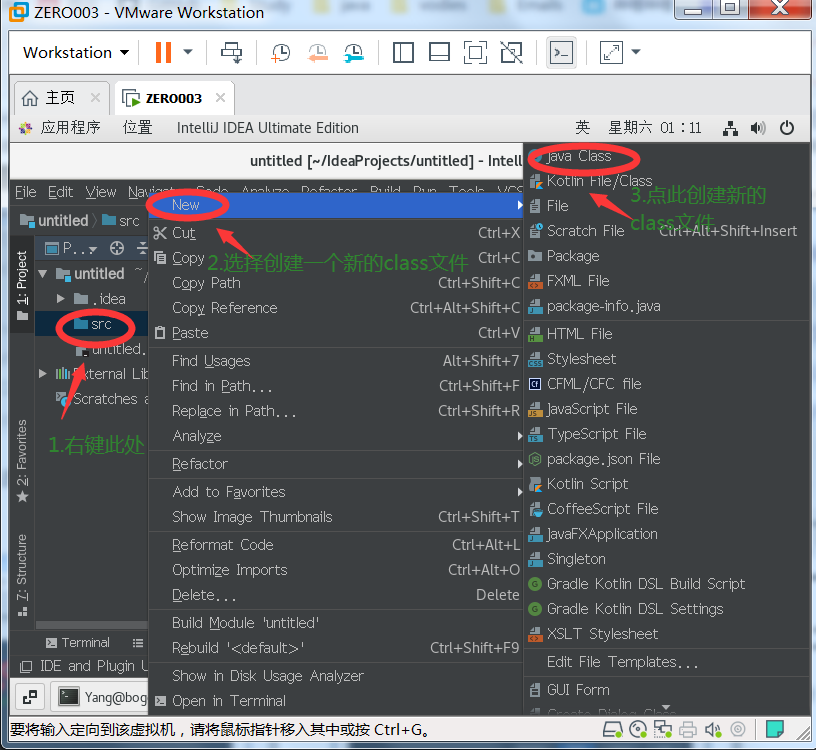This screenshot has width=816, height=750.
Task: Choose New in the context menu
Action: [336, 205]
